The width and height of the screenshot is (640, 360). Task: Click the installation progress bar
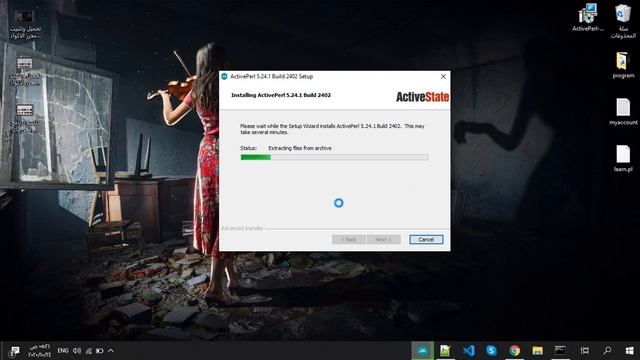pyautogui.click(x=334, y=157)
